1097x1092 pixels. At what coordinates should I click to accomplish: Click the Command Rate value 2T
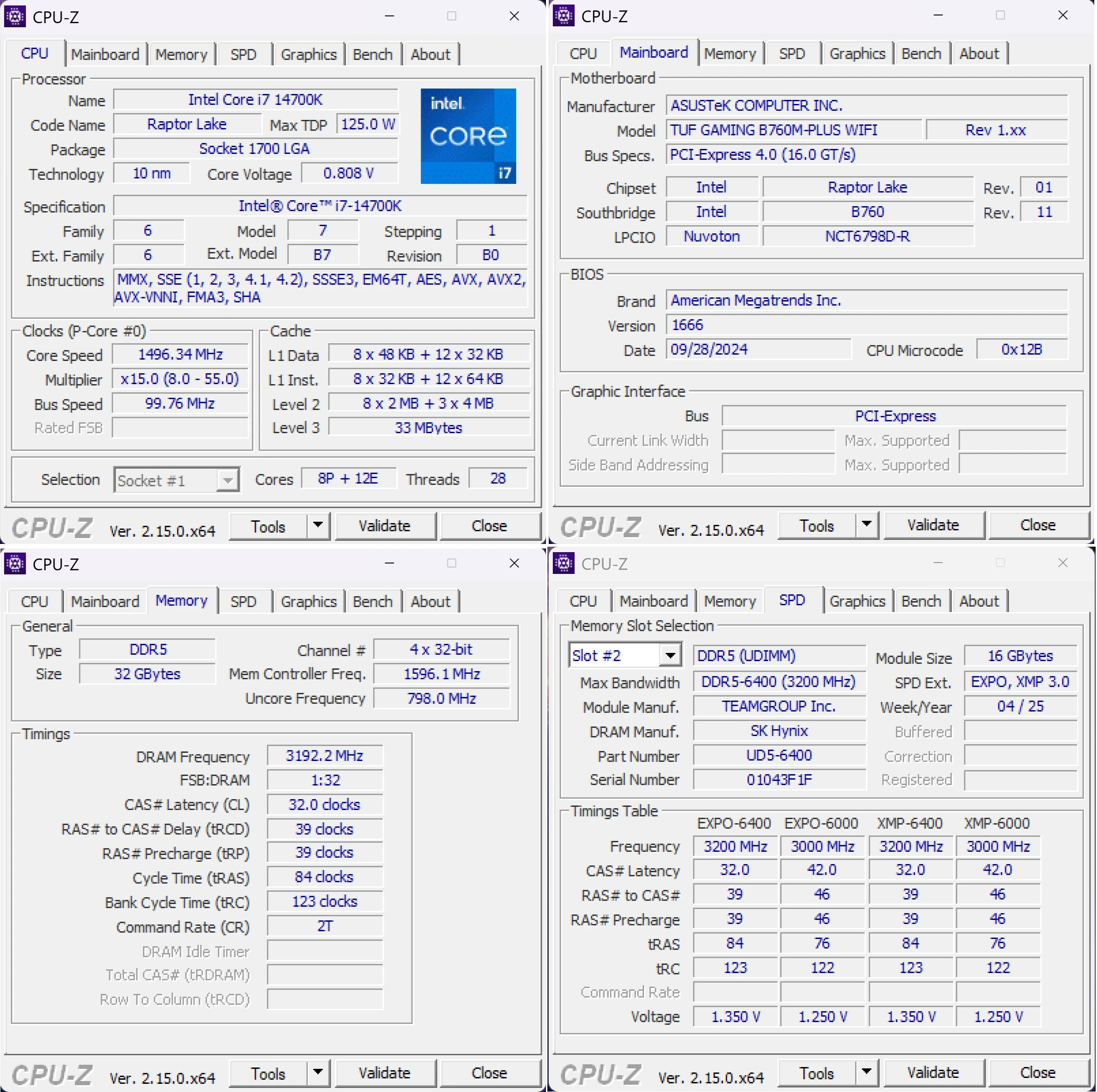pos(325,926)
